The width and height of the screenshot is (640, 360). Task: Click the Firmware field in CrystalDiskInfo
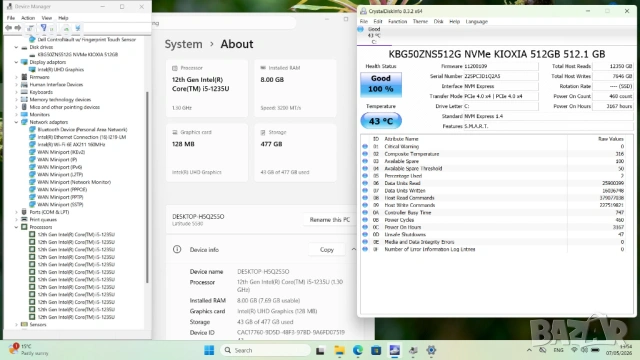click(500, 66)
